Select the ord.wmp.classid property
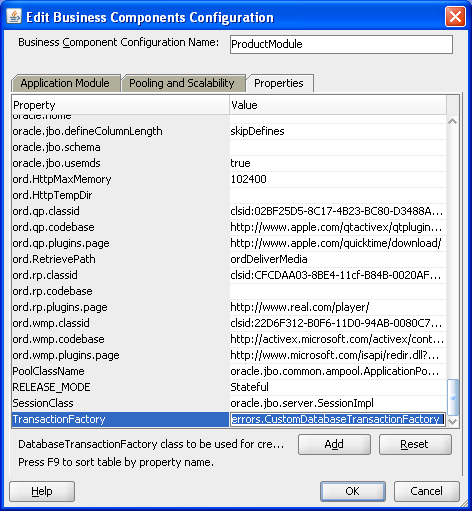Image resolution: width=472 pixels, height=511 pixels. coord(121,323)
